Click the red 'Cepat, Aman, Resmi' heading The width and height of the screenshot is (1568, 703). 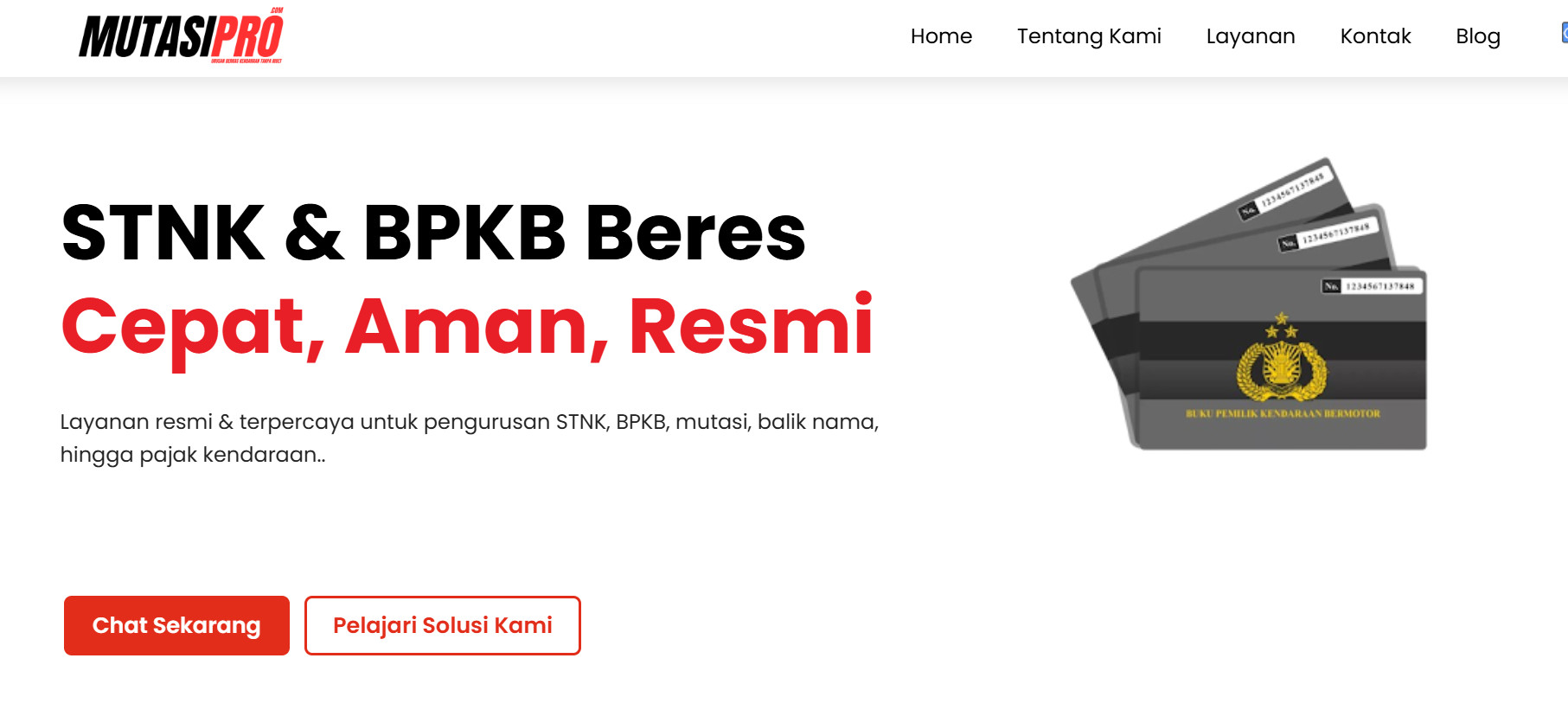coord(467,327)
